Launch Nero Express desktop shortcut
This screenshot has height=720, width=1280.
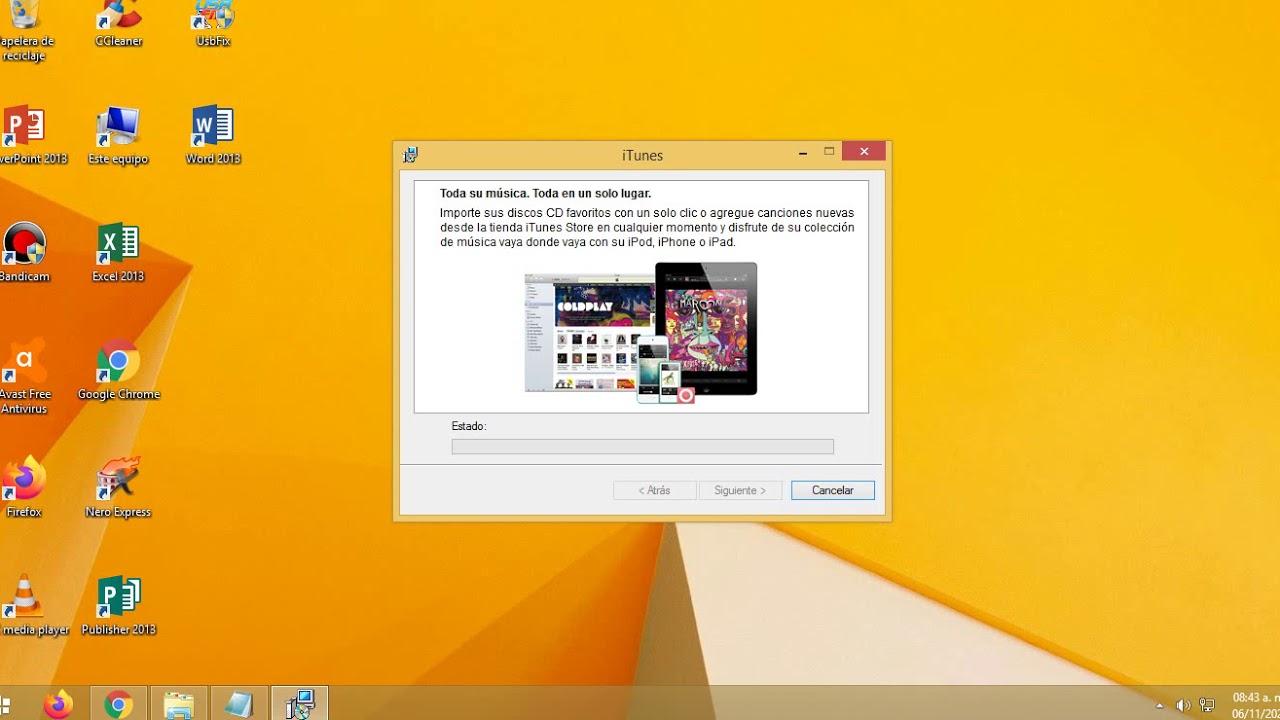(x=118, y=489)
